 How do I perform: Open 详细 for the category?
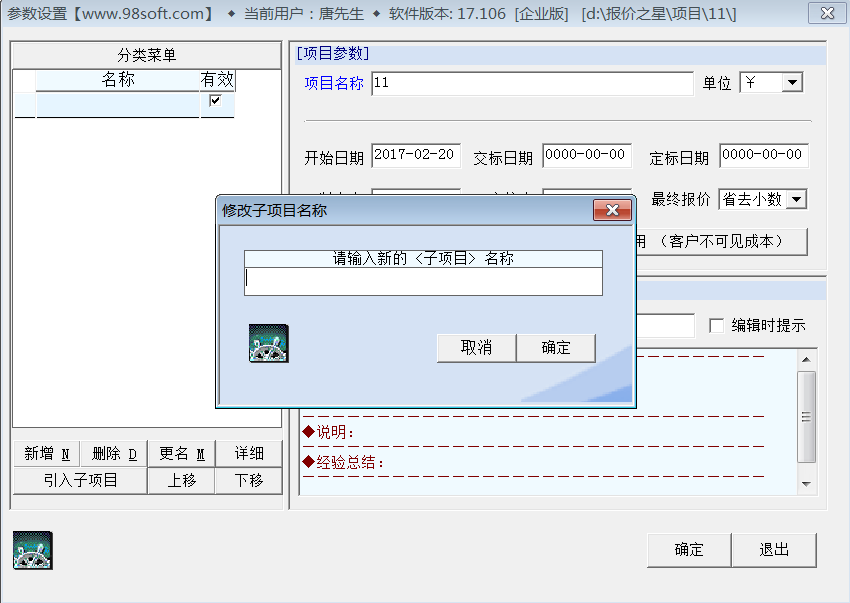coord(249,453)
